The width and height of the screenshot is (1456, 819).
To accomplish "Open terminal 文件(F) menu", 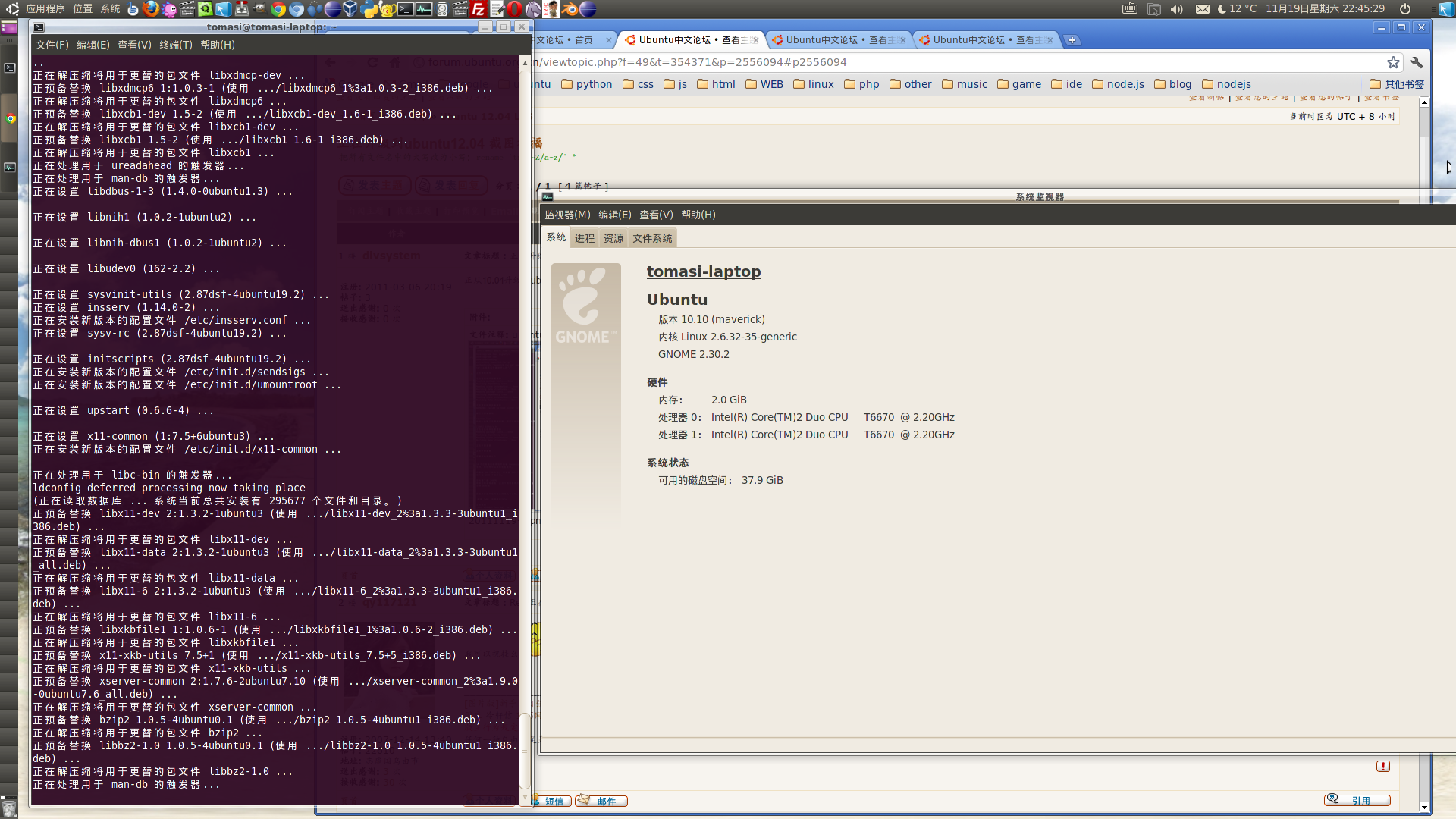I will click(x=52, y=45).
